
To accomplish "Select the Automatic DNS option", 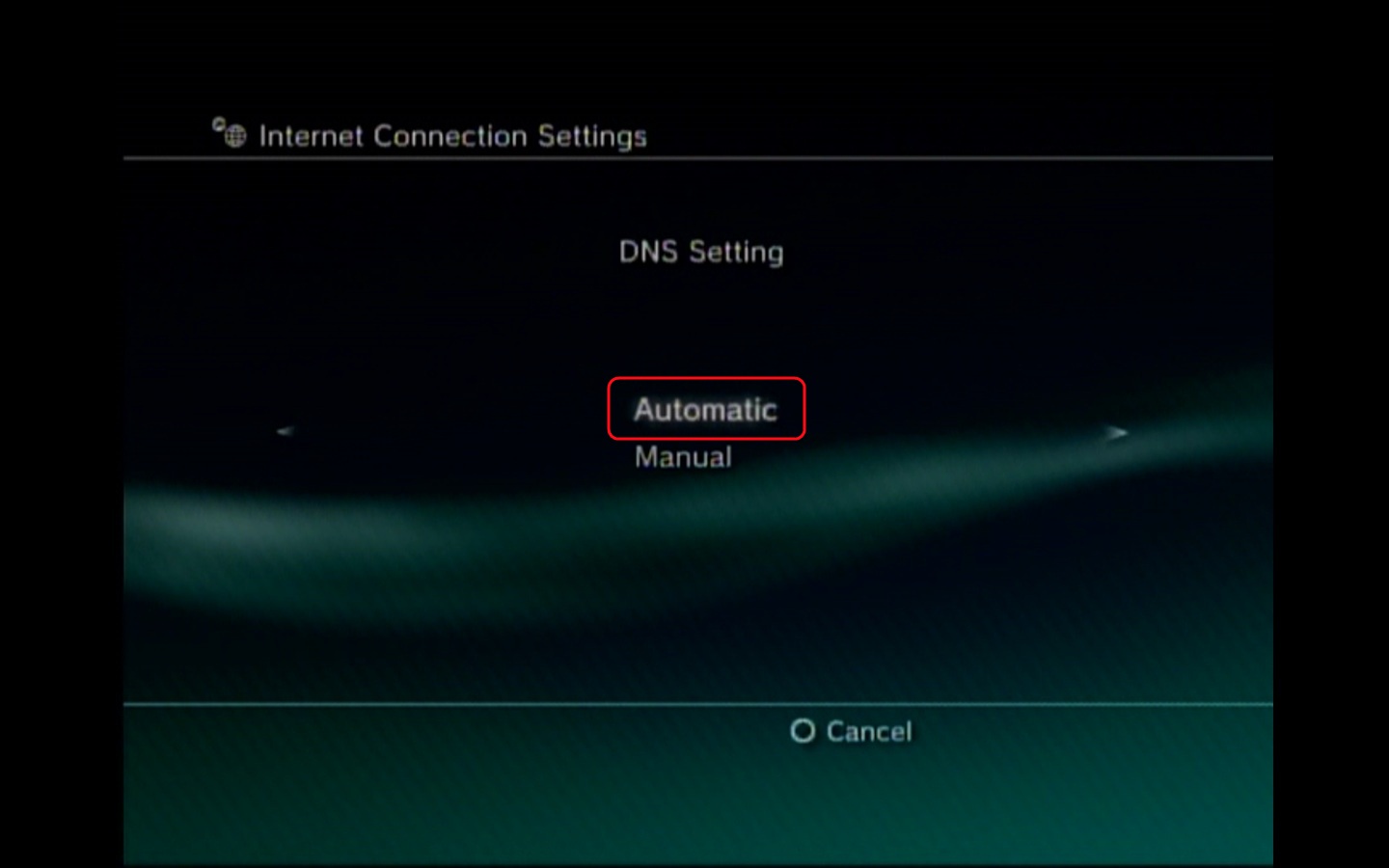I will (705, 410).
